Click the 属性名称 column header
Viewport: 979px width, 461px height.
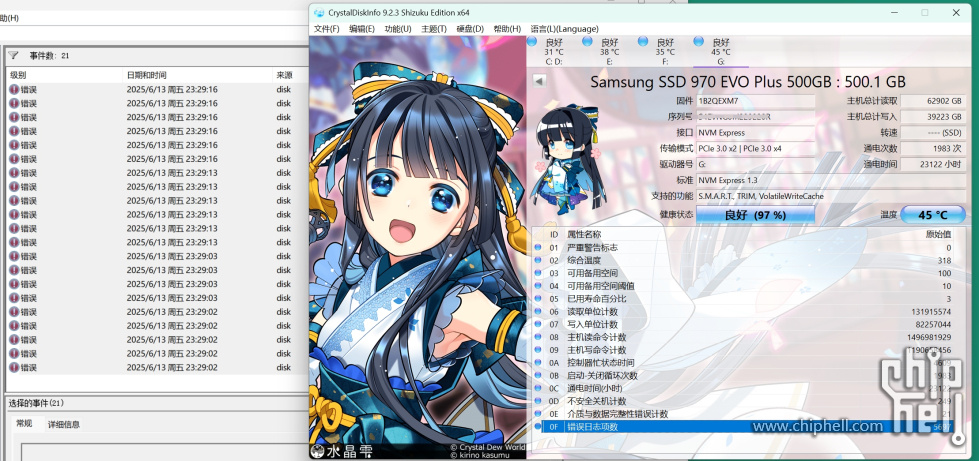(583, 234)
